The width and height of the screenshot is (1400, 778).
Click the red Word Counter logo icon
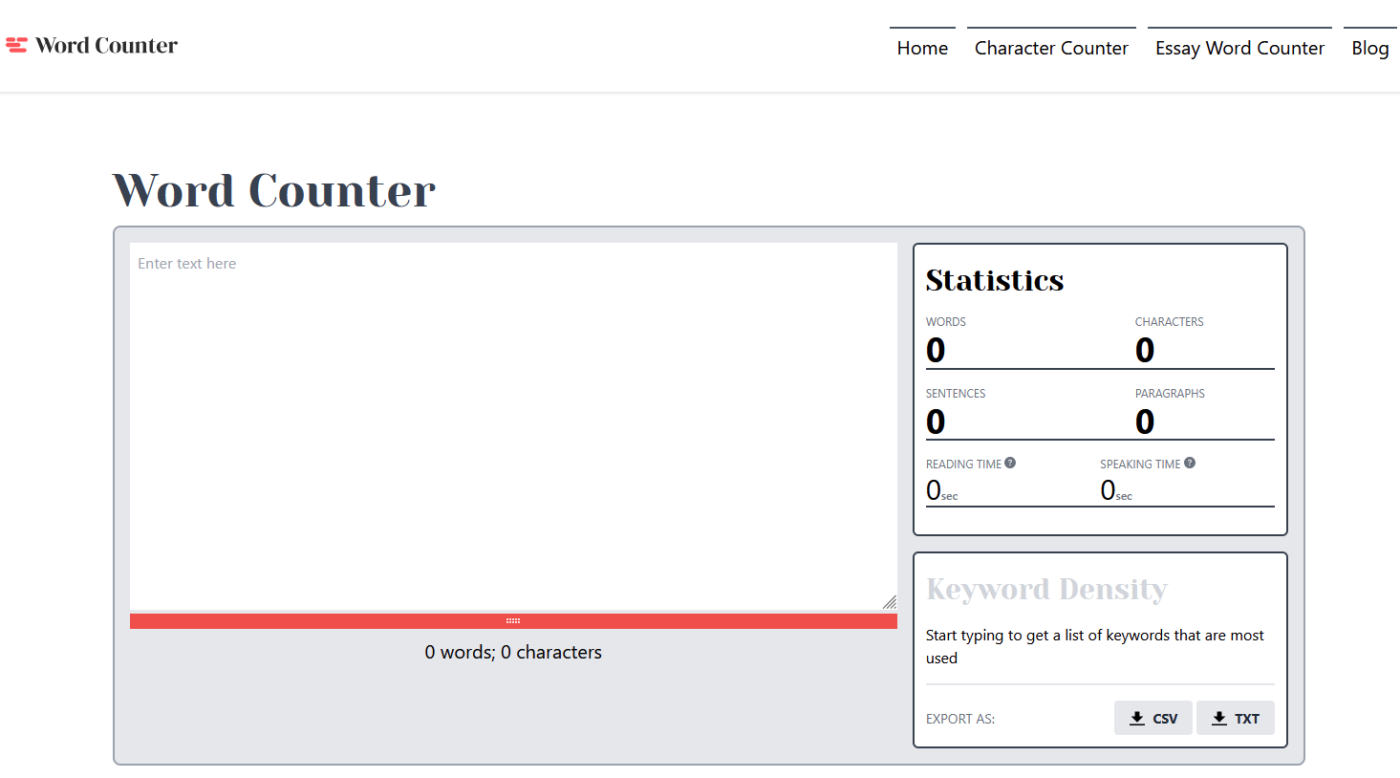pyautogui.click(x=16, y=45)
